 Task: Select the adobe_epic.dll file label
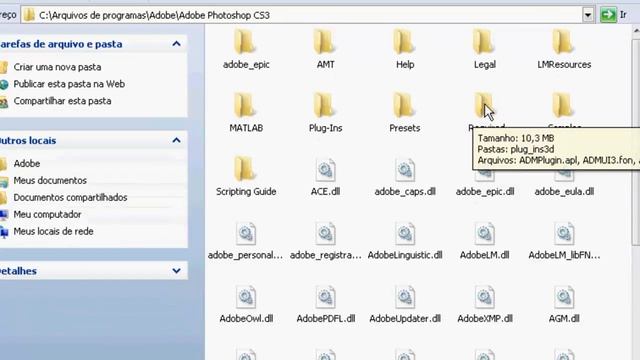coord(484,191)
